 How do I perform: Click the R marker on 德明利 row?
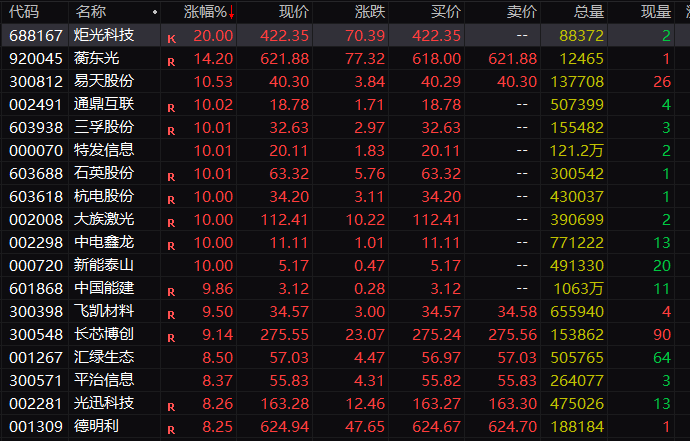171,430
